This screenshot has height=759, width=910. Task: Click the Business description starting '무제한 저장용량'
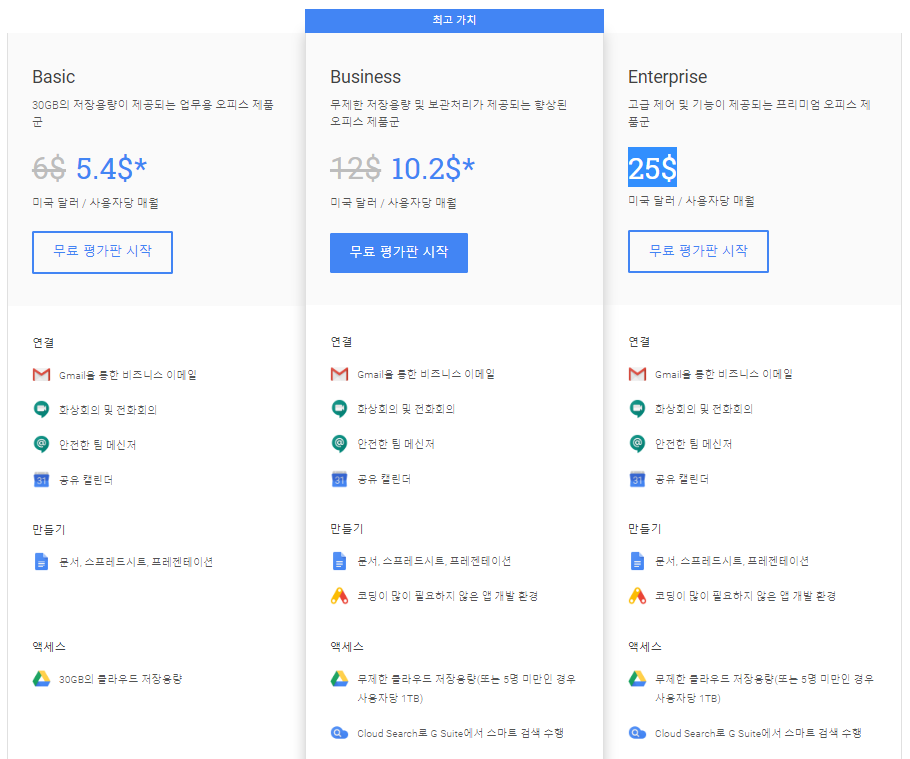click(x=449, y=113)
